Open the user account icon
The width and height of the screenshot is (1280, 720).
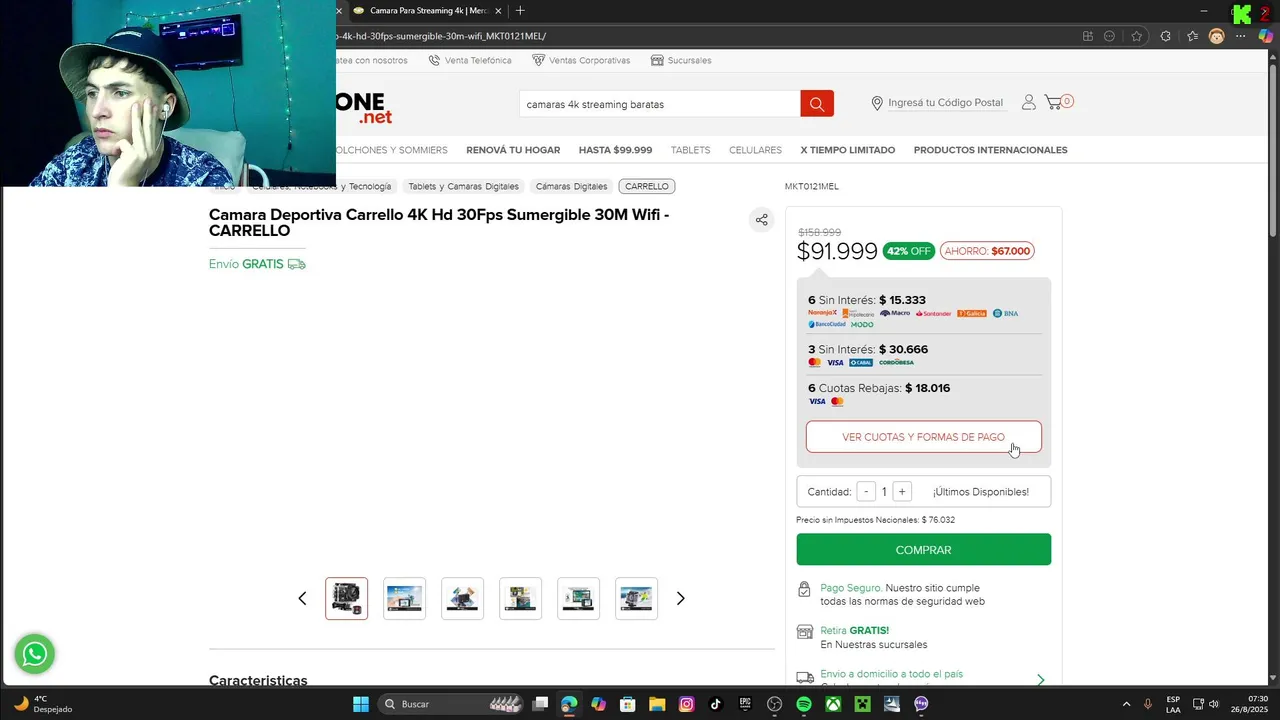(1028, 102)
